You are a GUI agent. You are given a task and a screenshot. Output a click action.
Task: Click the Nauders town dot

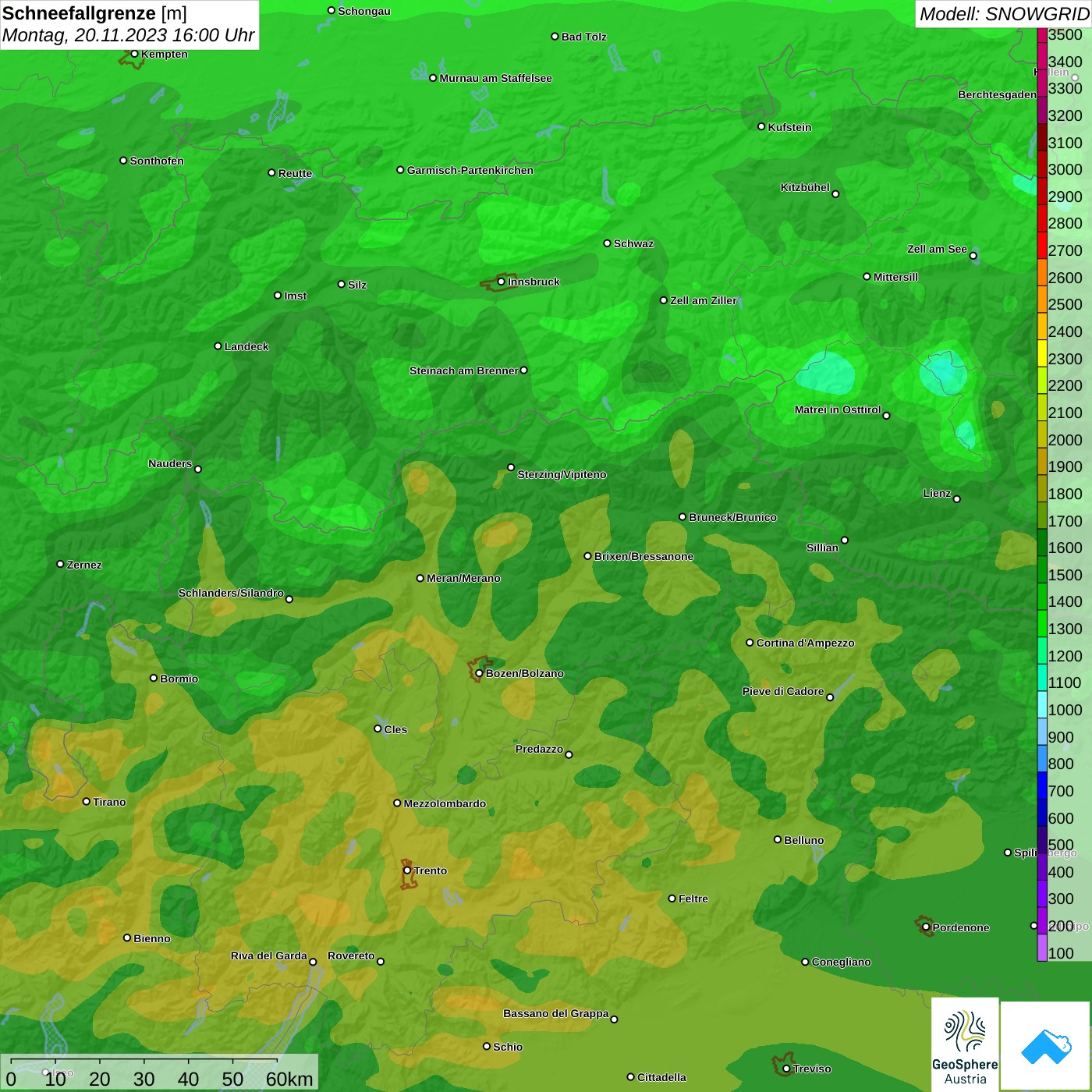point(198,469)
